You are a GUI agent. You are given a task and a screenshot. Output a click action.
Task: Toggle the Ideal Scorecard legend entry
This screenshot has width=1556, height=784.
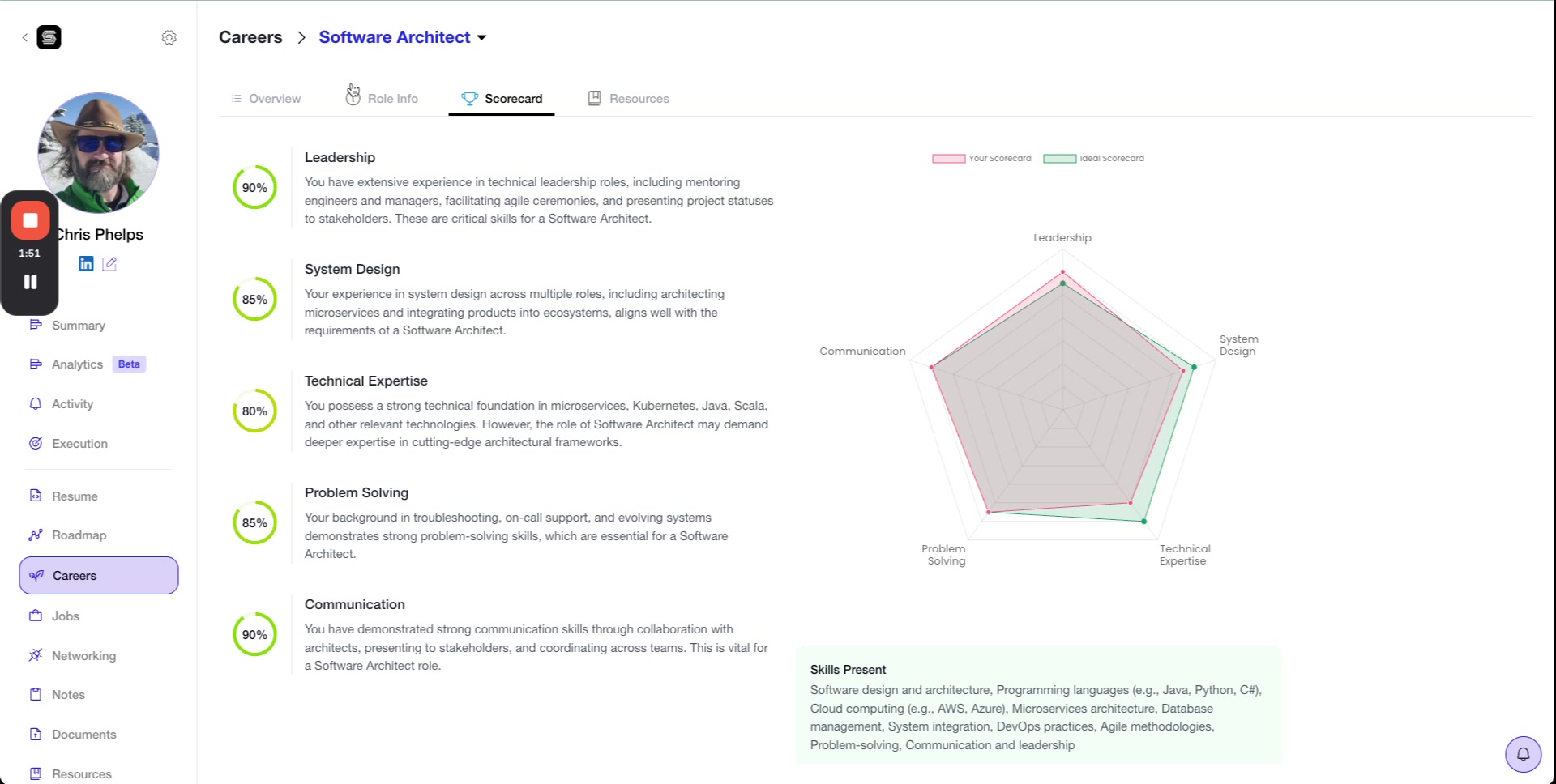pyautogui.click(x=1094, y=158)
